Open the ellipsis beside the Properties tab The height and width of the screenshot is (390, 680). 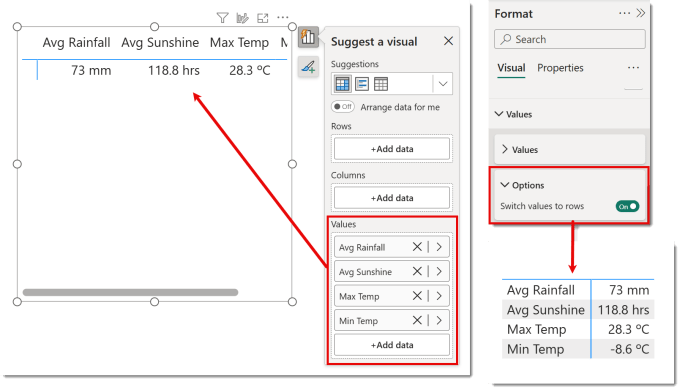633,68
